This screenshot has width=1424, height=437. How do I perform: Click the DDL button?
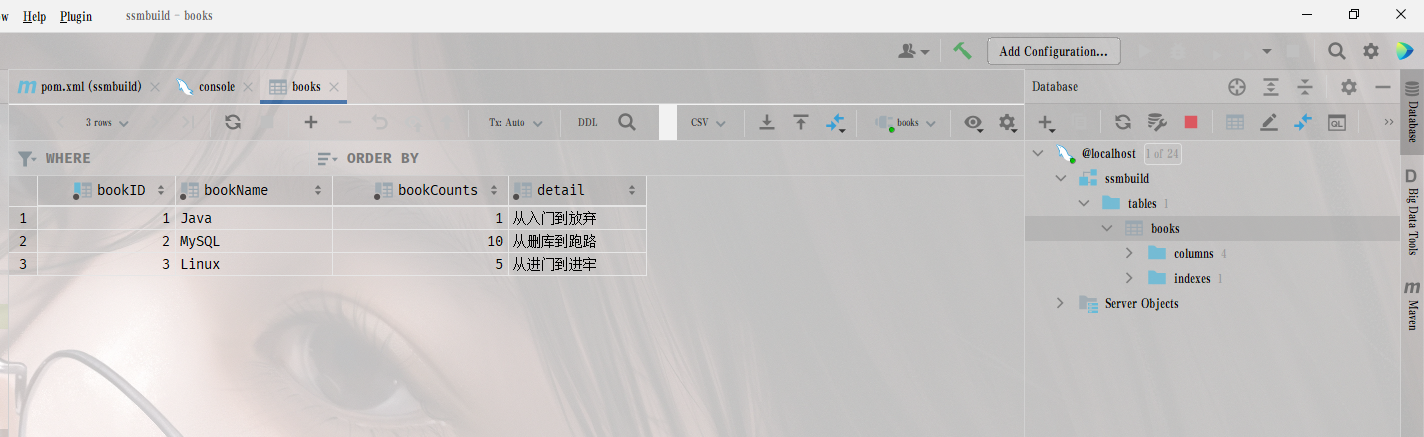pyautogui.click(x=587, y=123)
